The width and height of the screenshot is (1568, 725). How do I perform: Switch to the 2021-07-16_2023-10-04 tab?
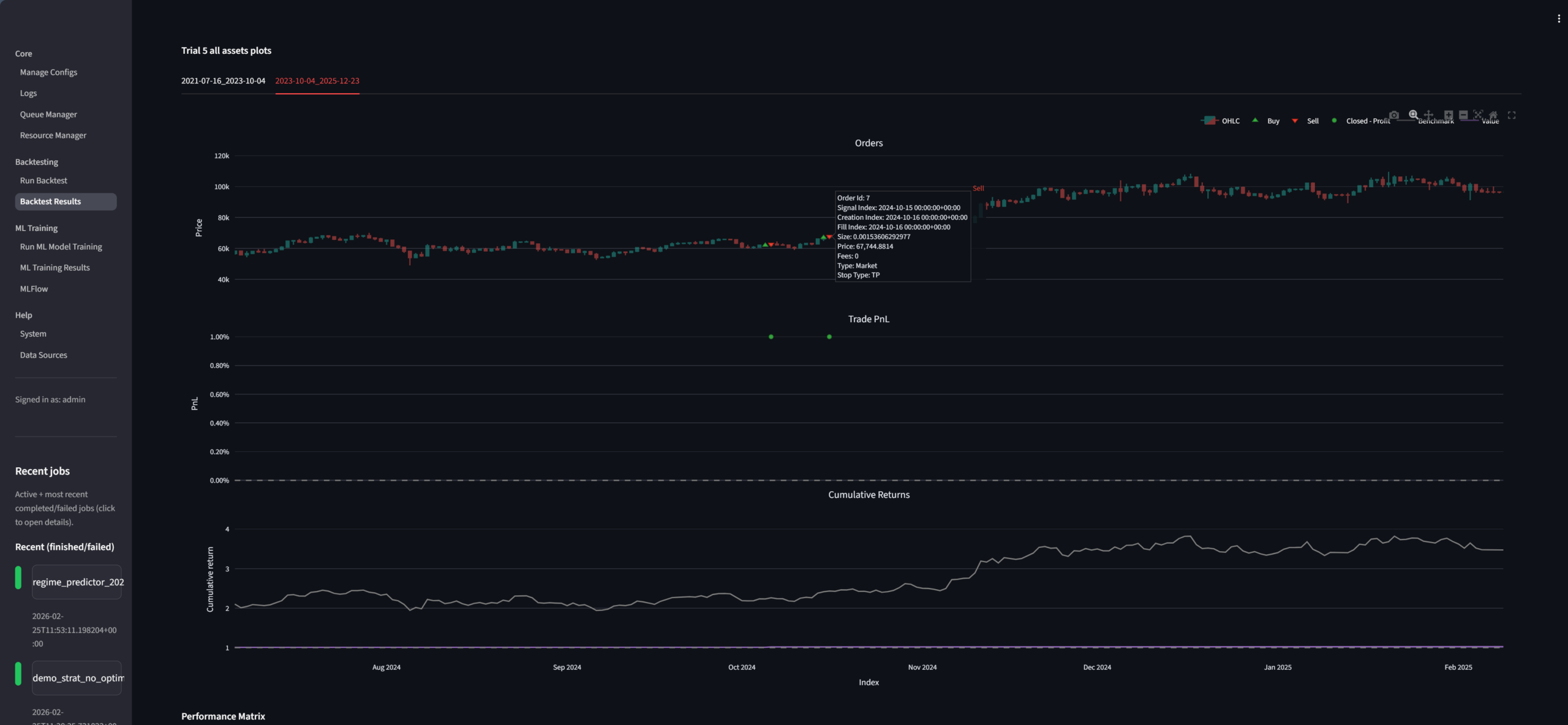click(x=223, y=81)
